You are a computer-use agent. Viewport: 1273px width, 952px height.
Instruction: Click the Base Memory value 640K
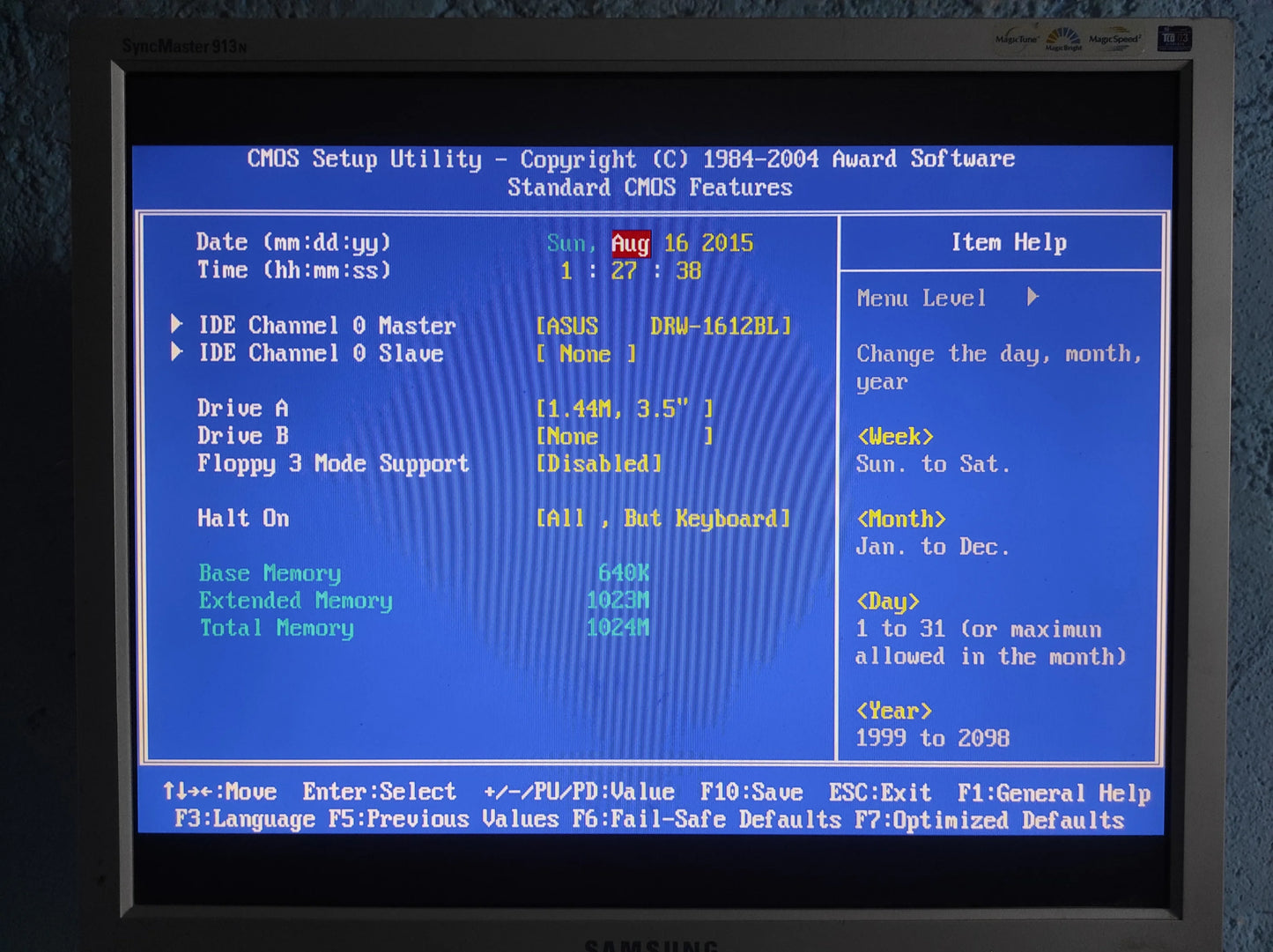(x=624, y=573)
